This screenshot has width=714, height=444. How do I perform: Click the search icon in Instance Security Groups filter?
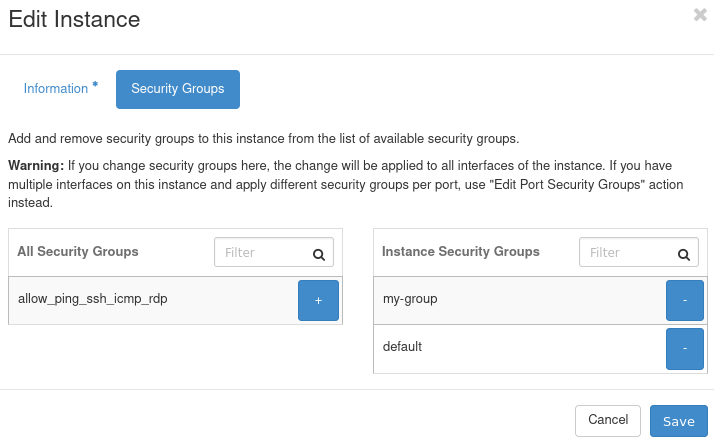(685, 254)
